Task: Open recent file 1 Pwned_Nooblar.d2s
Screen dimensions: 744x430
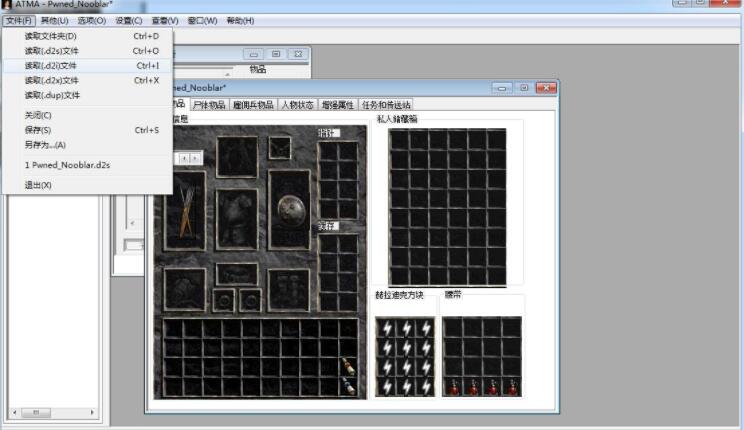Action: coord(87,165)
